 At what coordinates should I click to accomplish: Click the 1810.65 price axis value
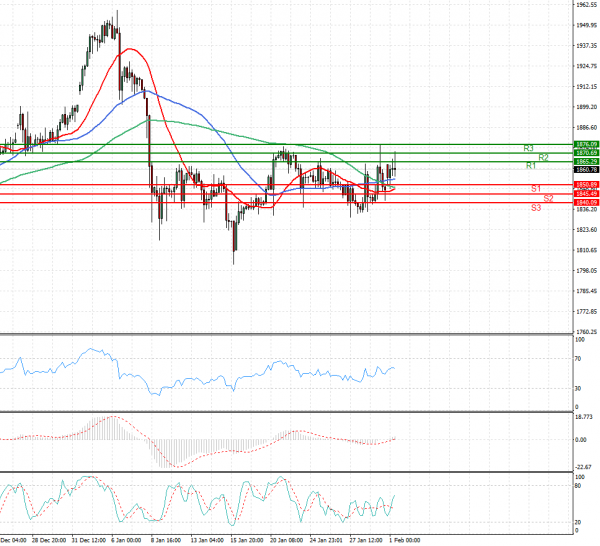click(587, 250)
